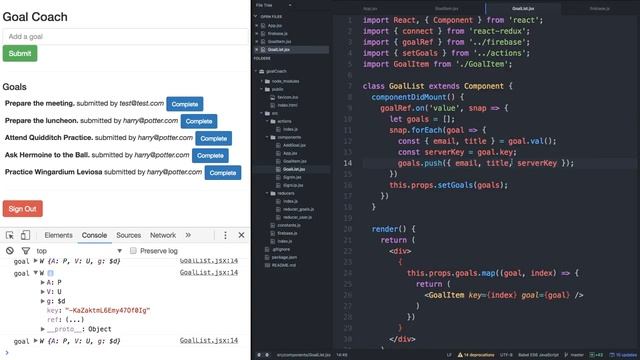Select GoalItem.jsx in the open files list
This screenshot has width=640, height=360.
click(x=279, y=41)
